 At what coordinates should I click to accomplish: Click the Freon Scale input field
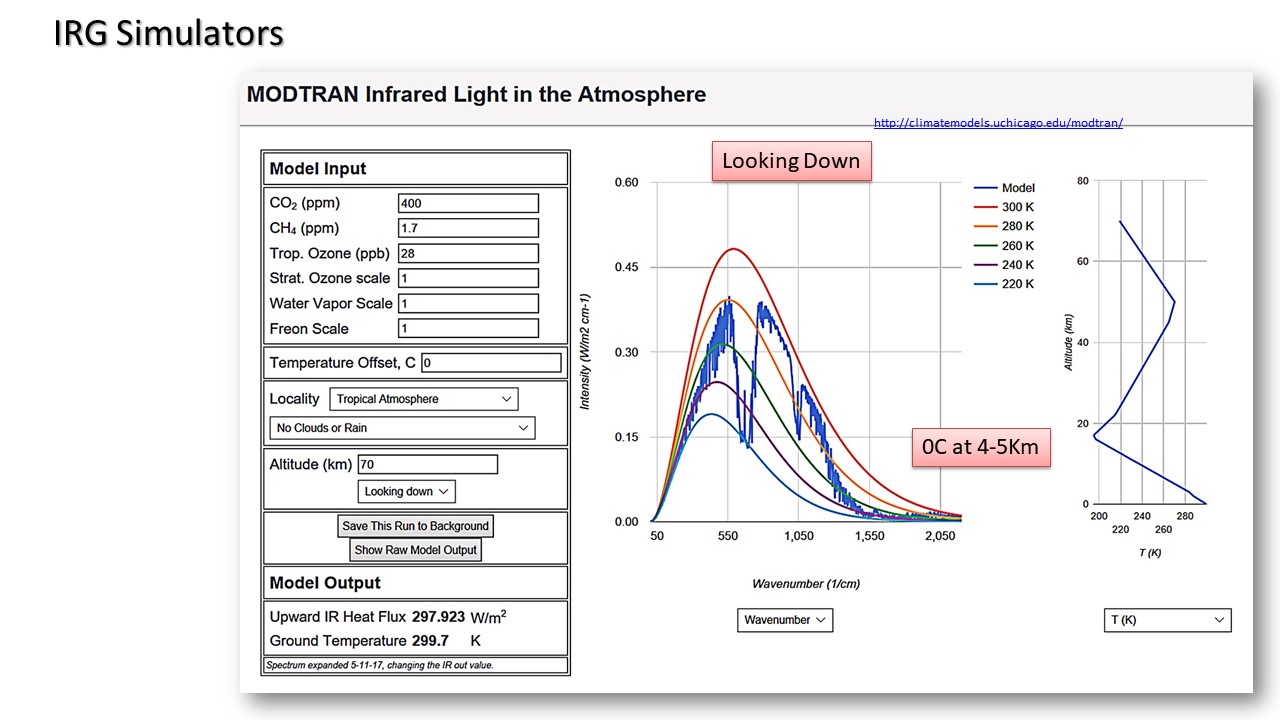pyautogui.click(x=468, y=328)
